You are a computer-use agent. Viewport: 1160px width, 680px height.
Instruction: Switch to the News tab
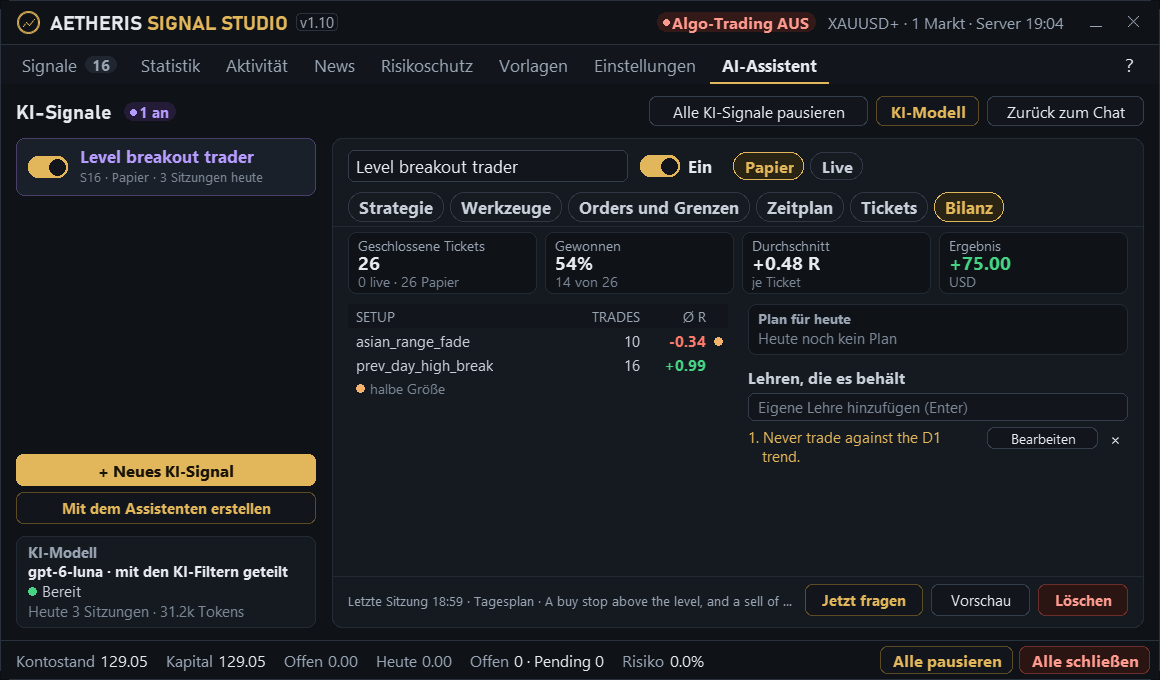click(334, 66)
